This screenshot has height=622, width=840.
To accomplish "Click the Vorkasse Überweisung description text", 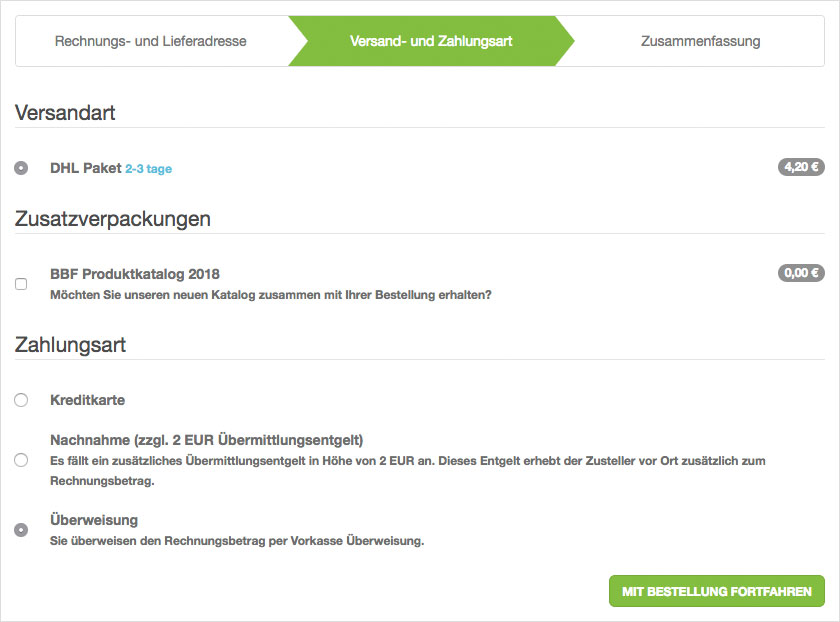I will (237, 541).
